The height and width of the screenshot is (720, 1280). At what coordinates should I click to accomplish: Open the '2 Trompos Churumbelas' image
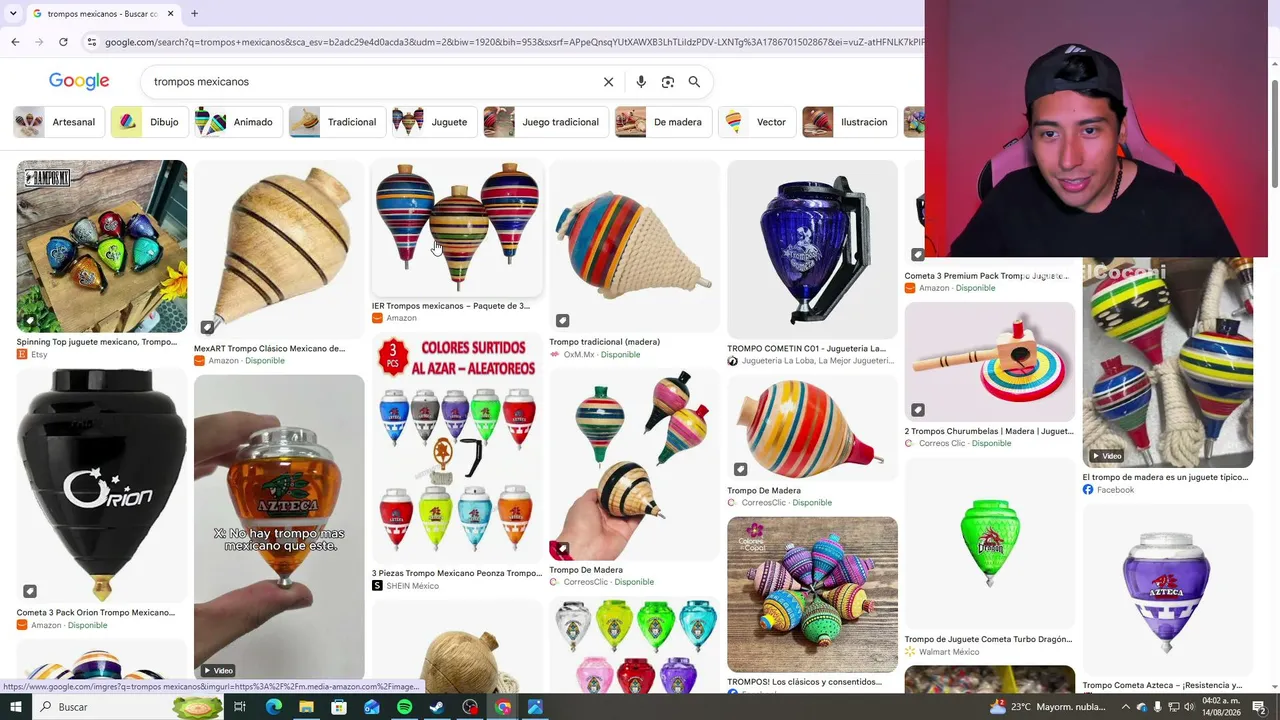pos(990,362)
